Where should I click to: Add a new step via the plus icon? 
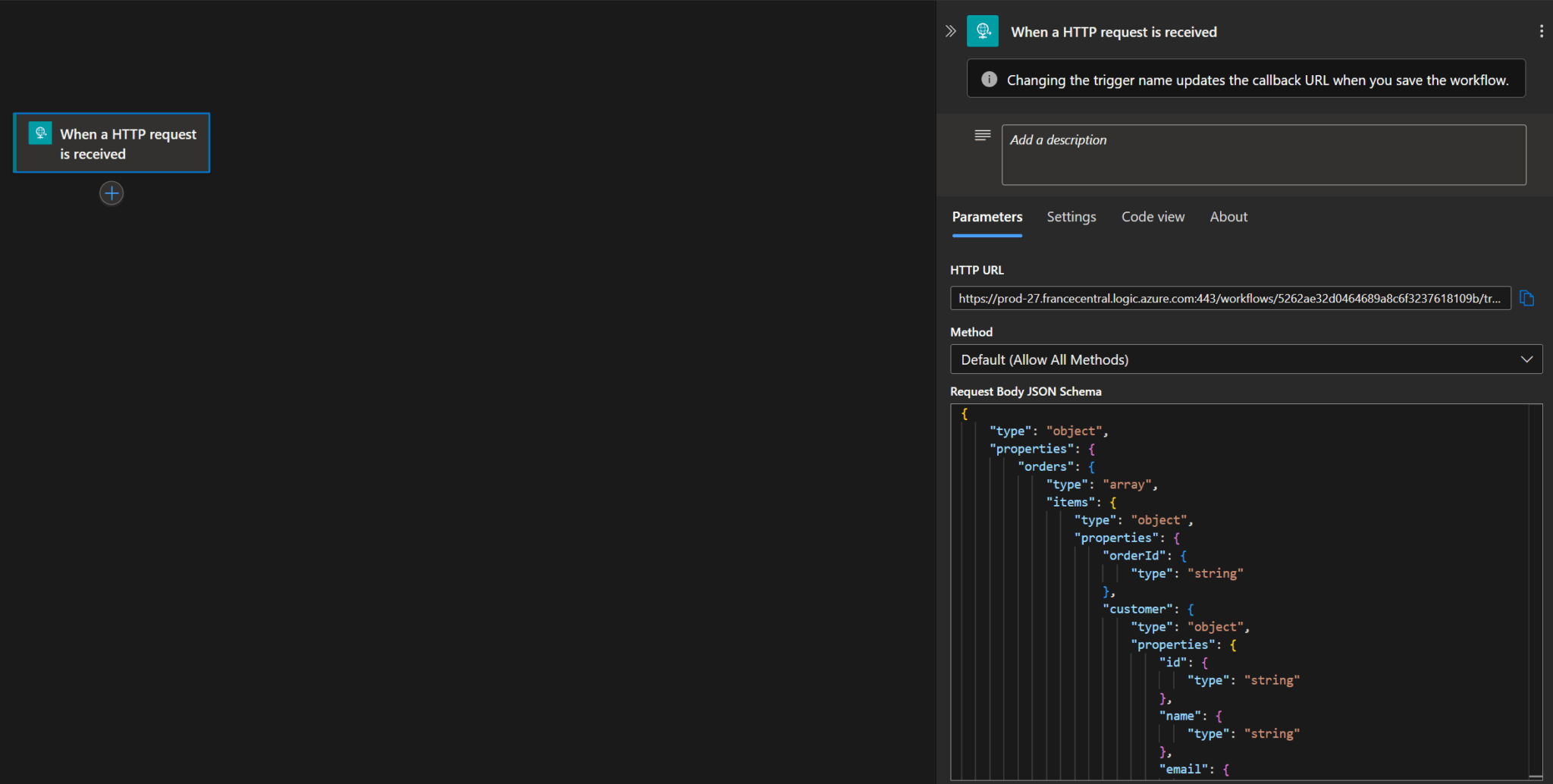point(111,193)
